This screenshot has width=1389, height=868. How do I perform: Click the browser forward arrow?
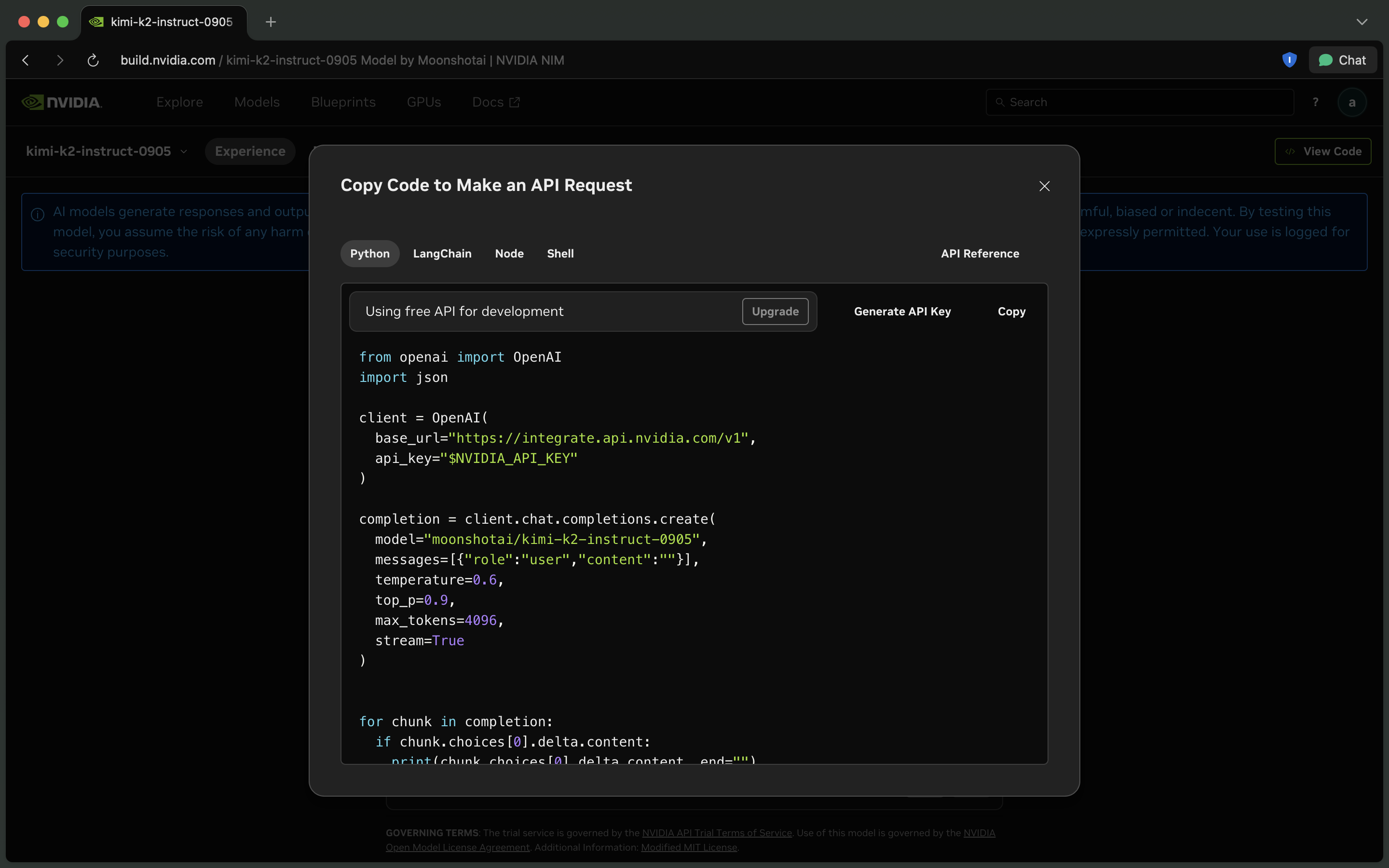60,60
